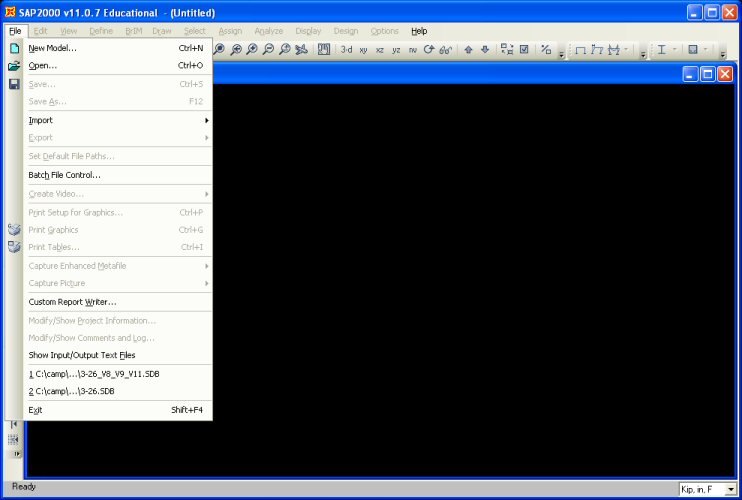Image resolution: width=742 pixels, height=500 pixels.
Task: Click the floppy disk Save icon
Action: 14,84
